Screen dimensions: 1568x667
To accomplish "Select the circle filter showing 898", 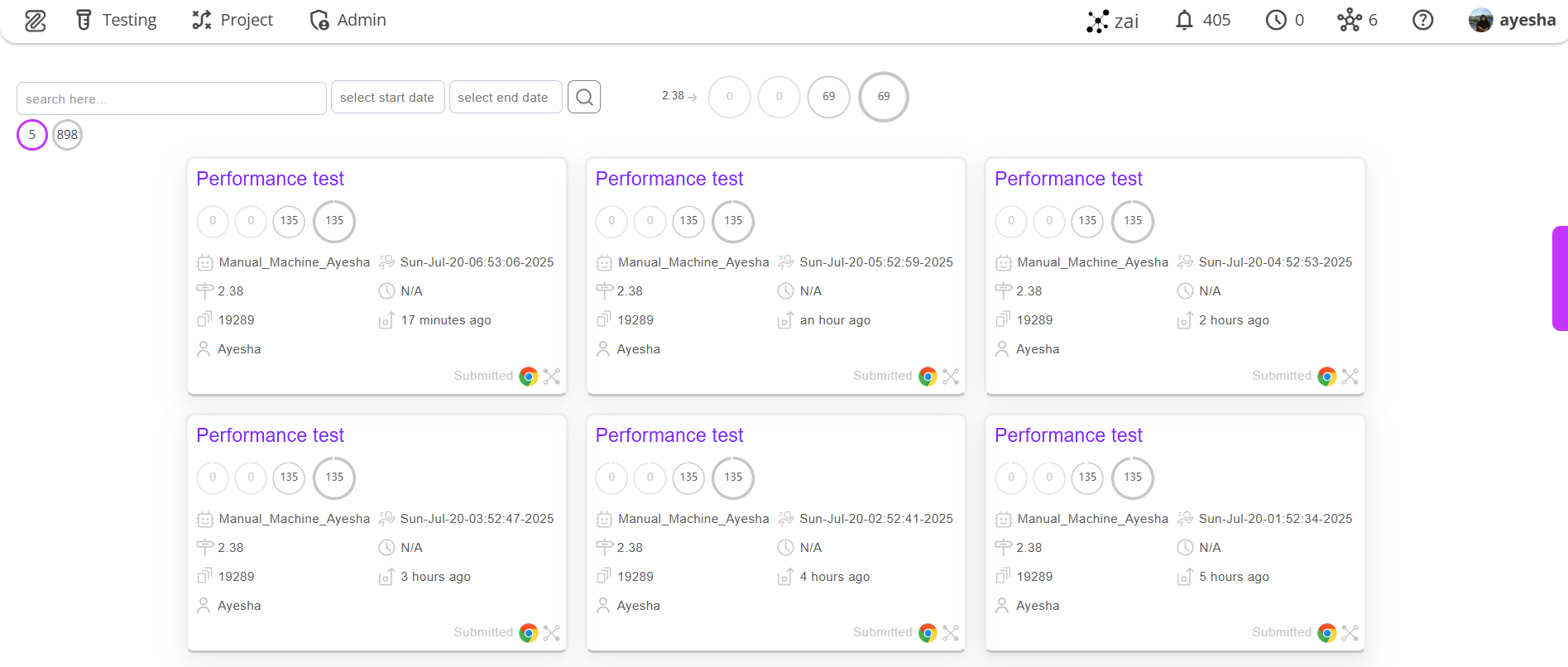I will [67, 135].
